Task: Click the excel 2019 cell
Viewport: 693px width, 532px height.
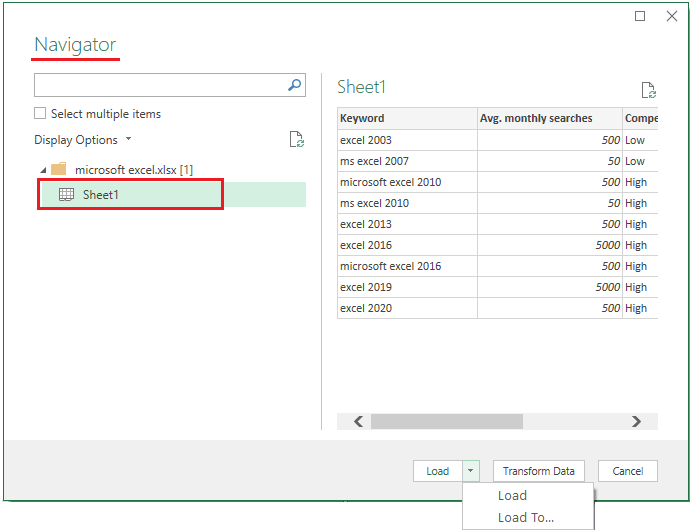Action: tap(407, 287)
